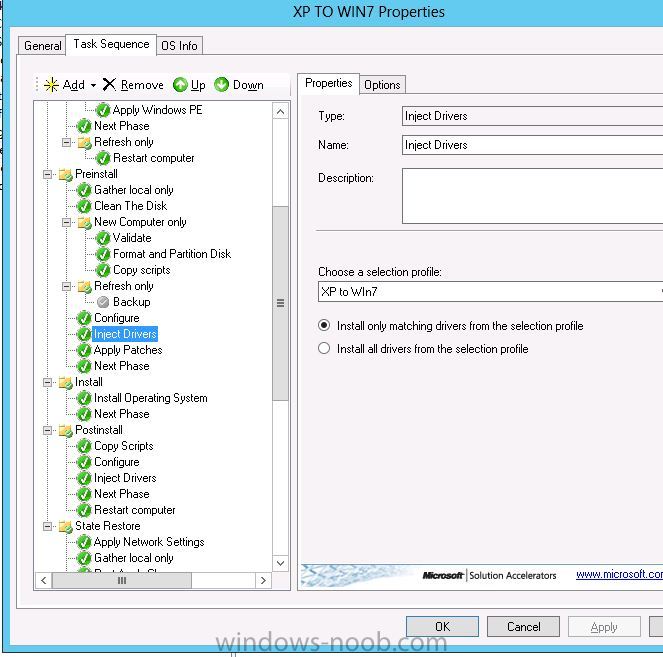This screenshot has width=663, height=657.
Task: Click the check icon beside Restart computer under Postinstall
Action: pos(84,510)
